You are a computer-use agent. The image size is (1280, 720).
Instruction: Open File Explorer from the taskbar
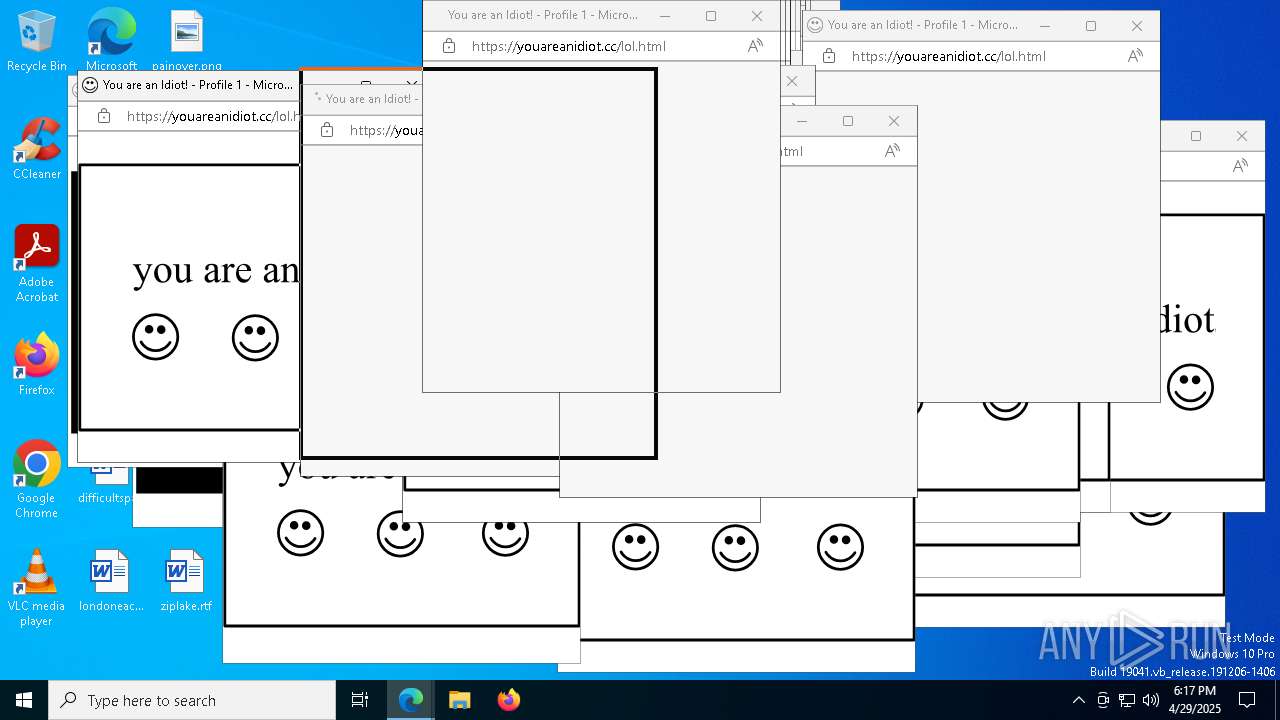click(x=459, y=700)
